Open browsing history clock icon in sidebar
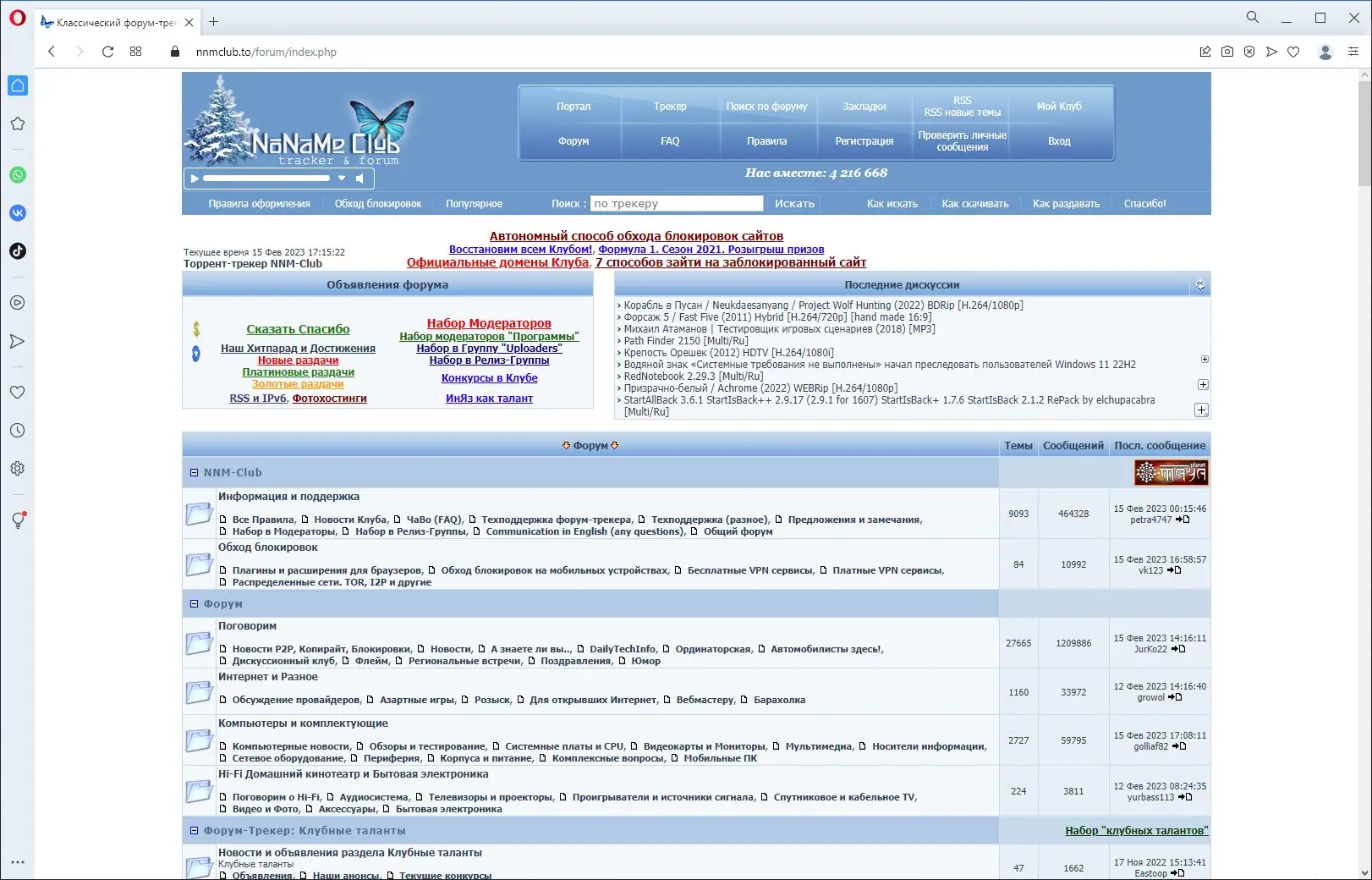 (17, 431)
